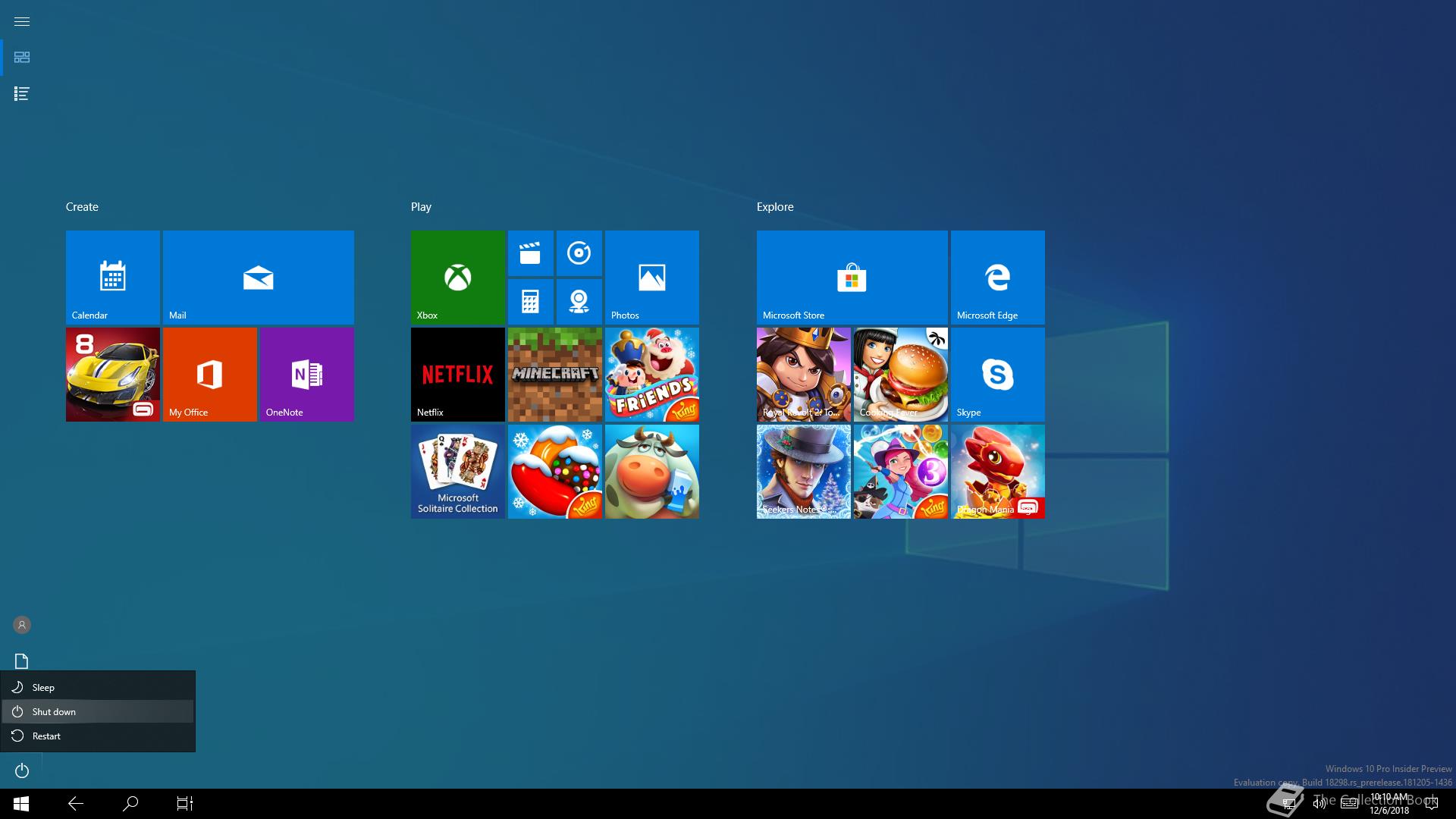The image size is (1456, 819).
Task: Switch to Pinned tiles view
Action: click(x=21, y=58)
